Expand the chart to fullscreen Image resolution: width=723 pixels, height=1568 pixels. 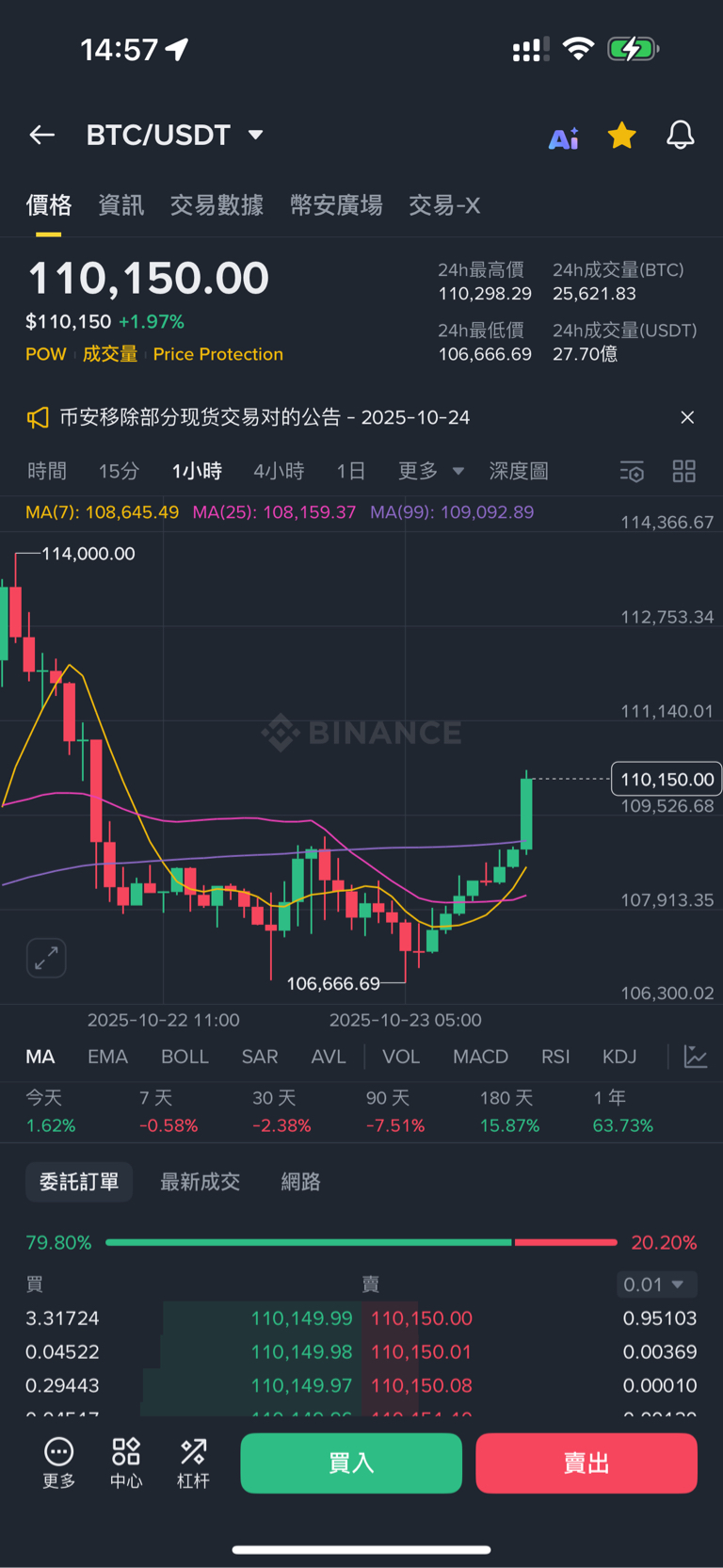tap(46, 958)
